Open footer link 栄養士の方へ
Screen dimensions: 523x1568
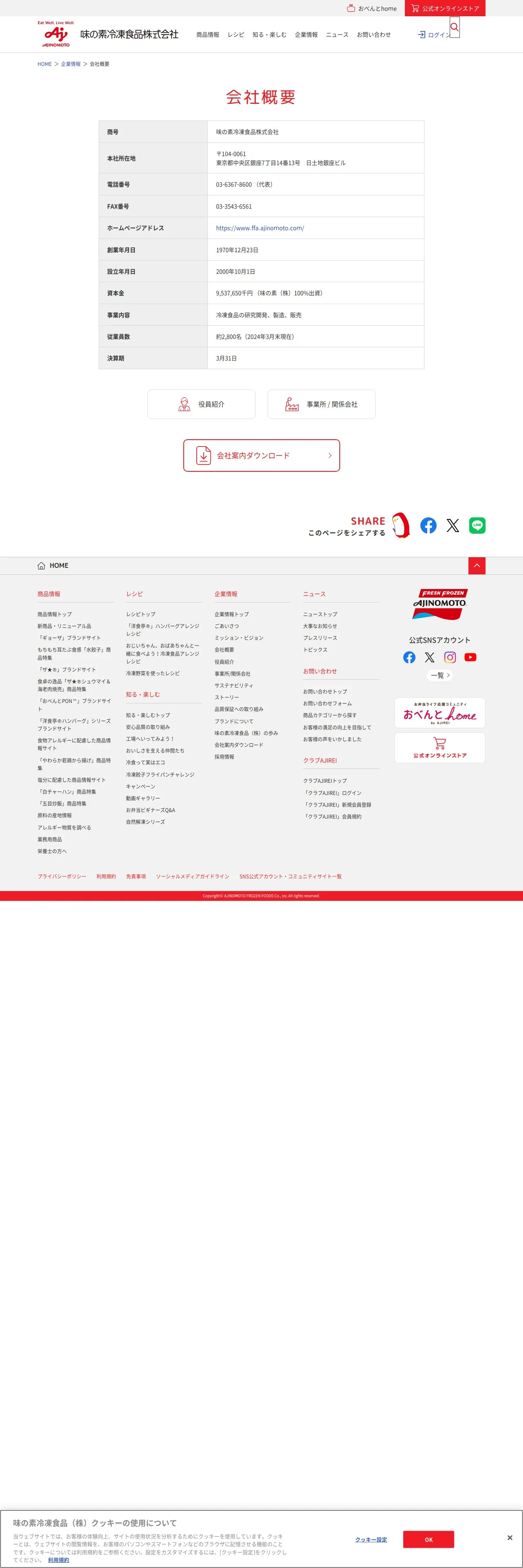coord(53,852)
